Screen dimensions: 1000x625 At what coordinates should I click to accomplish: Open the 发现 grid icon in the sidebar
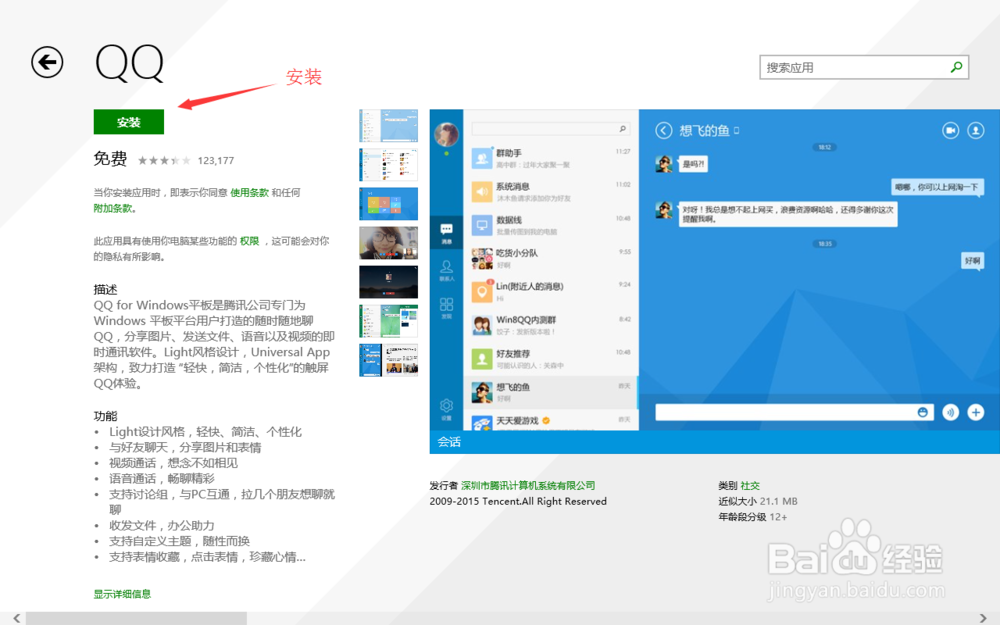(446, 308)
